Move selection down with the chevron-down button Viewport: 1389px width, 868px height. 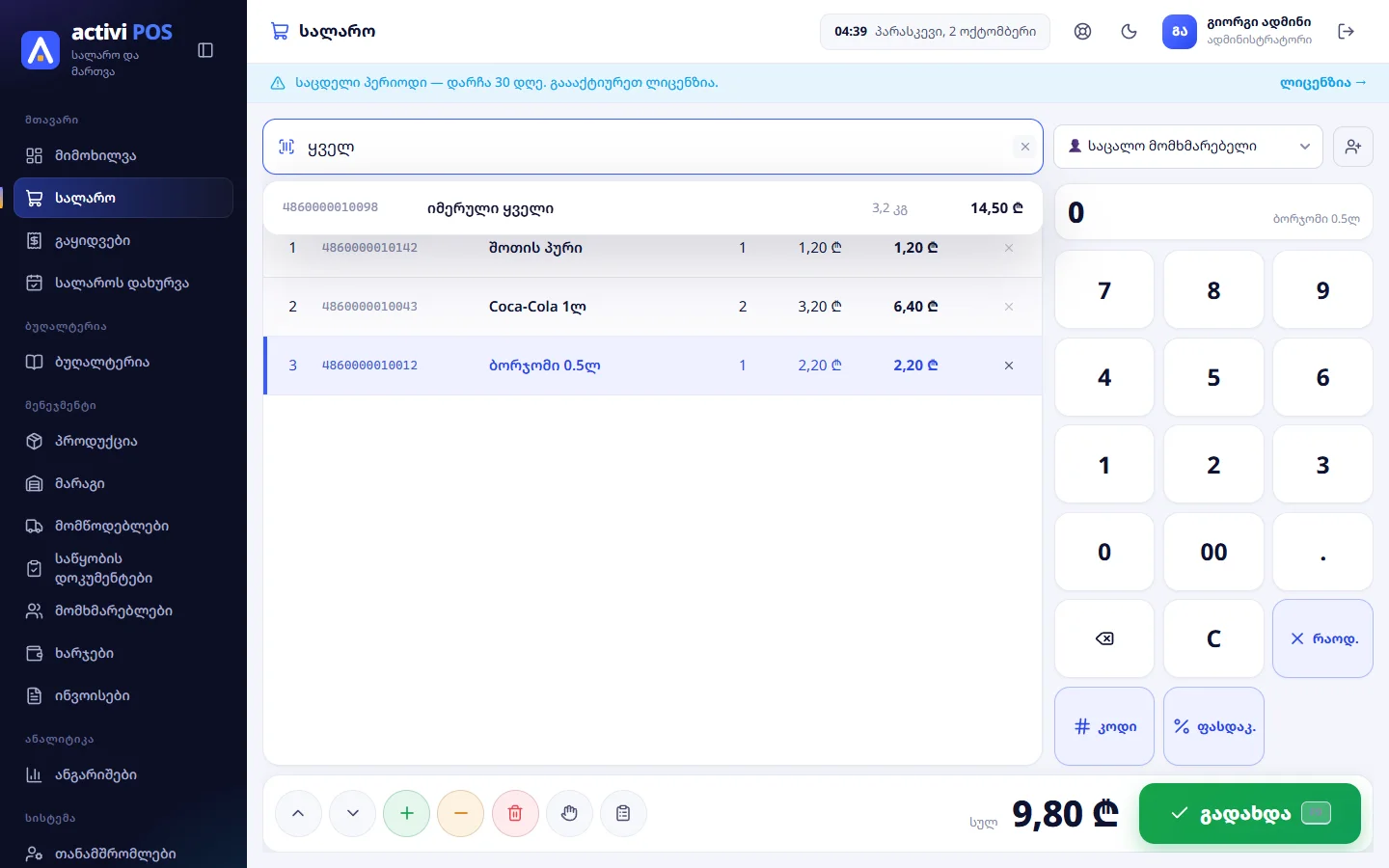coord(353,813)
